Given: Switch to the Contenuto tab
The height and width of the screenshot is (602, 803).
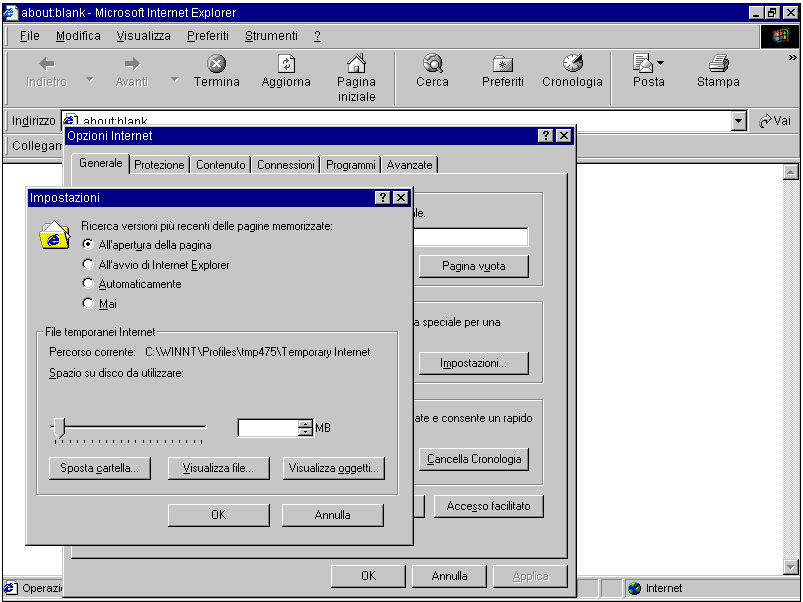Looking at the screenshot, I should [x=221, y=165].
